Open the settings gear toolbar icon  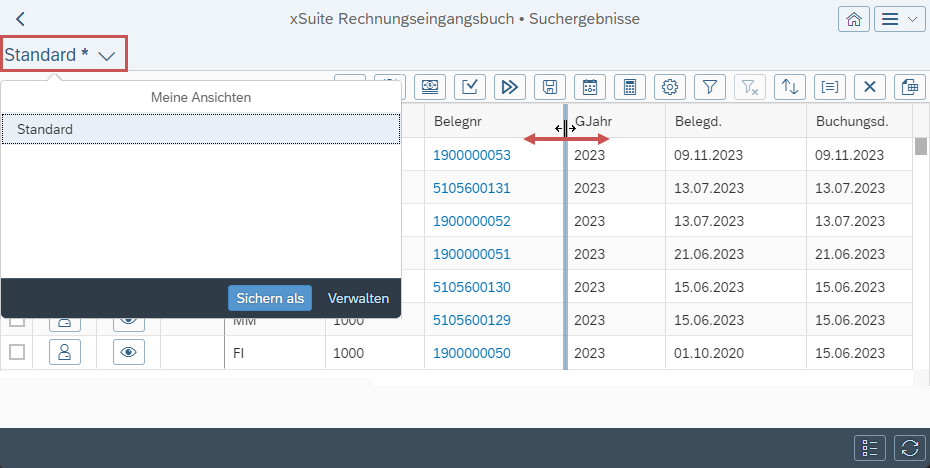[x=670, y=87]
